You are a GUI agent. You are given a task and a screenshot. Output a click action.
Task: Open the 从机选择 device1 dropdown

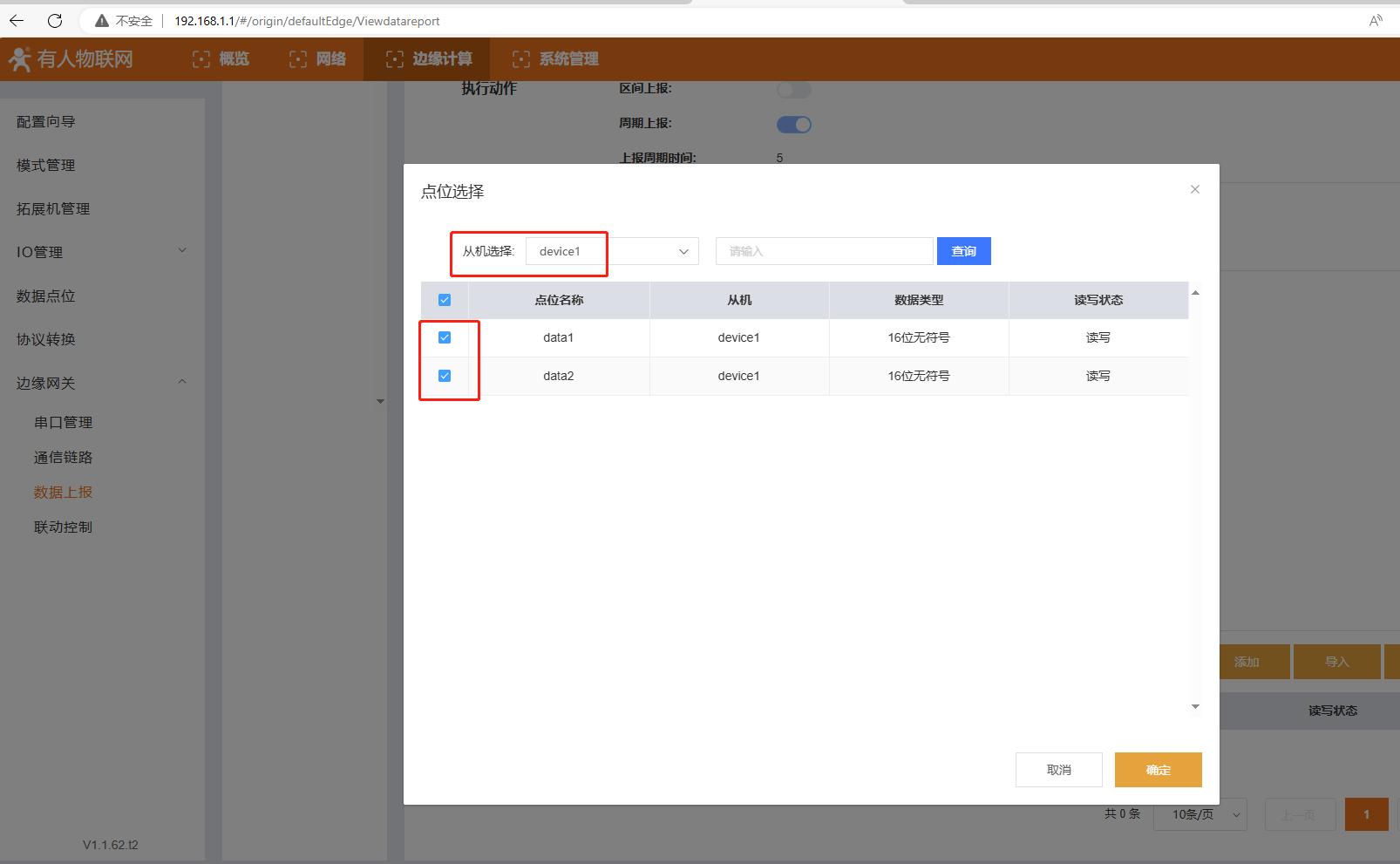coord(612,251)
